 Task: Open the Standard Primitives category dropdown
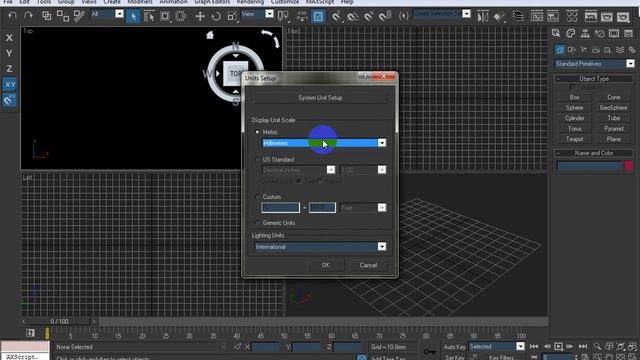click(595, 64)
